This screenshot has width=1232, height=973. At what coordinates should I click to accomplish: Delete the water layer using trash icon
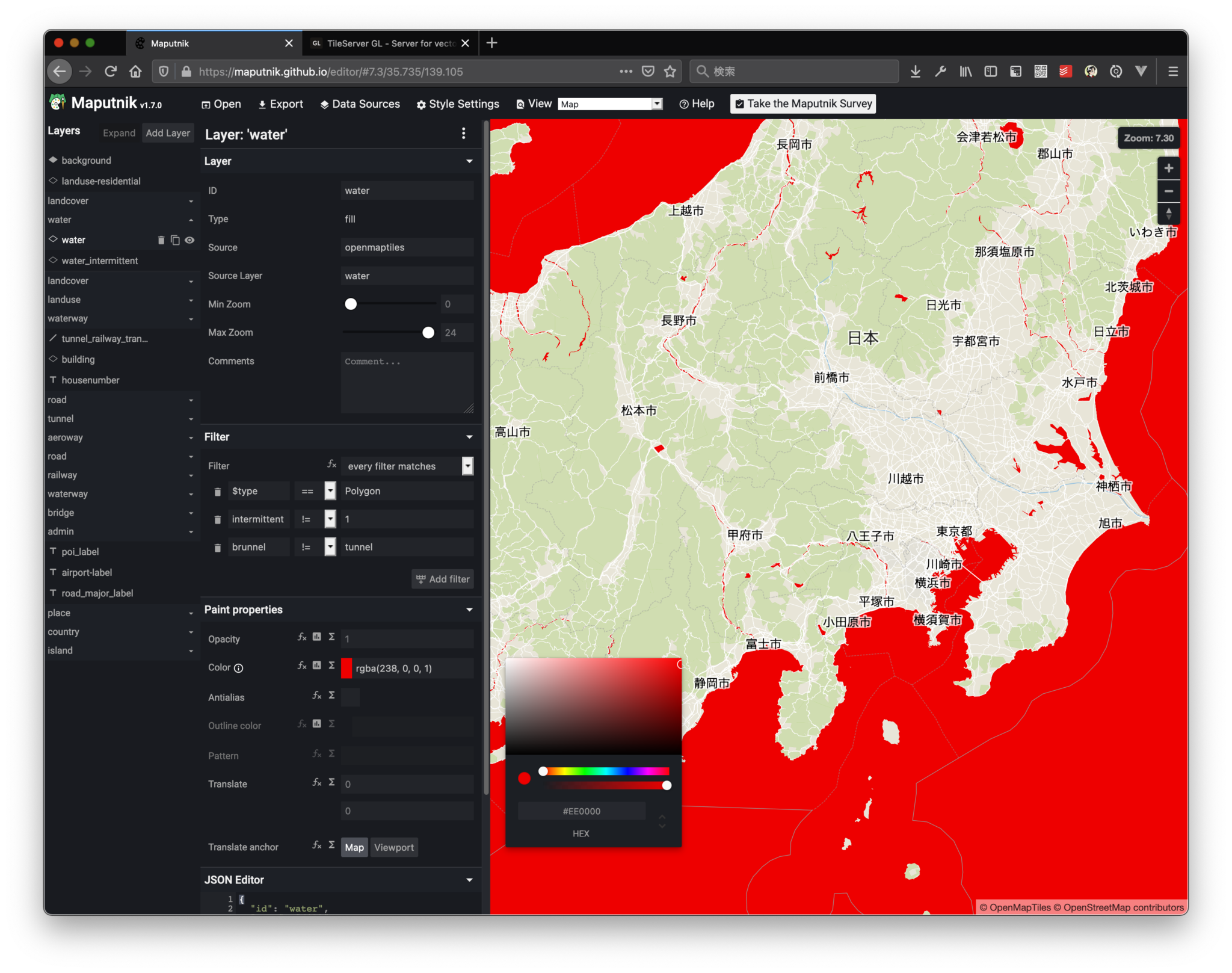pyautogui.click(x=161, y=239)
